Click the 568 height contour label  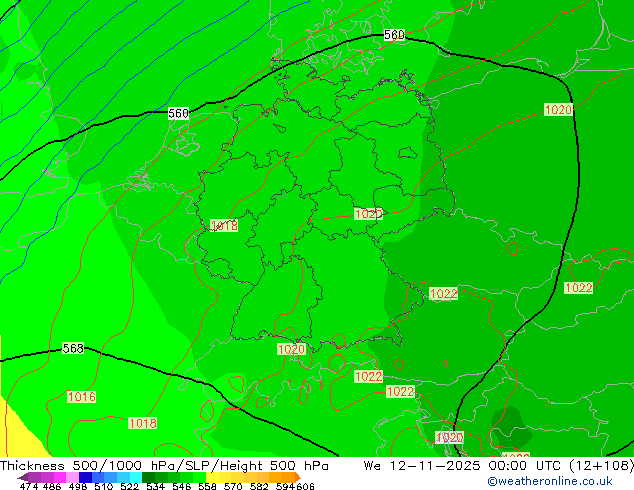click(x=73, y=348)
